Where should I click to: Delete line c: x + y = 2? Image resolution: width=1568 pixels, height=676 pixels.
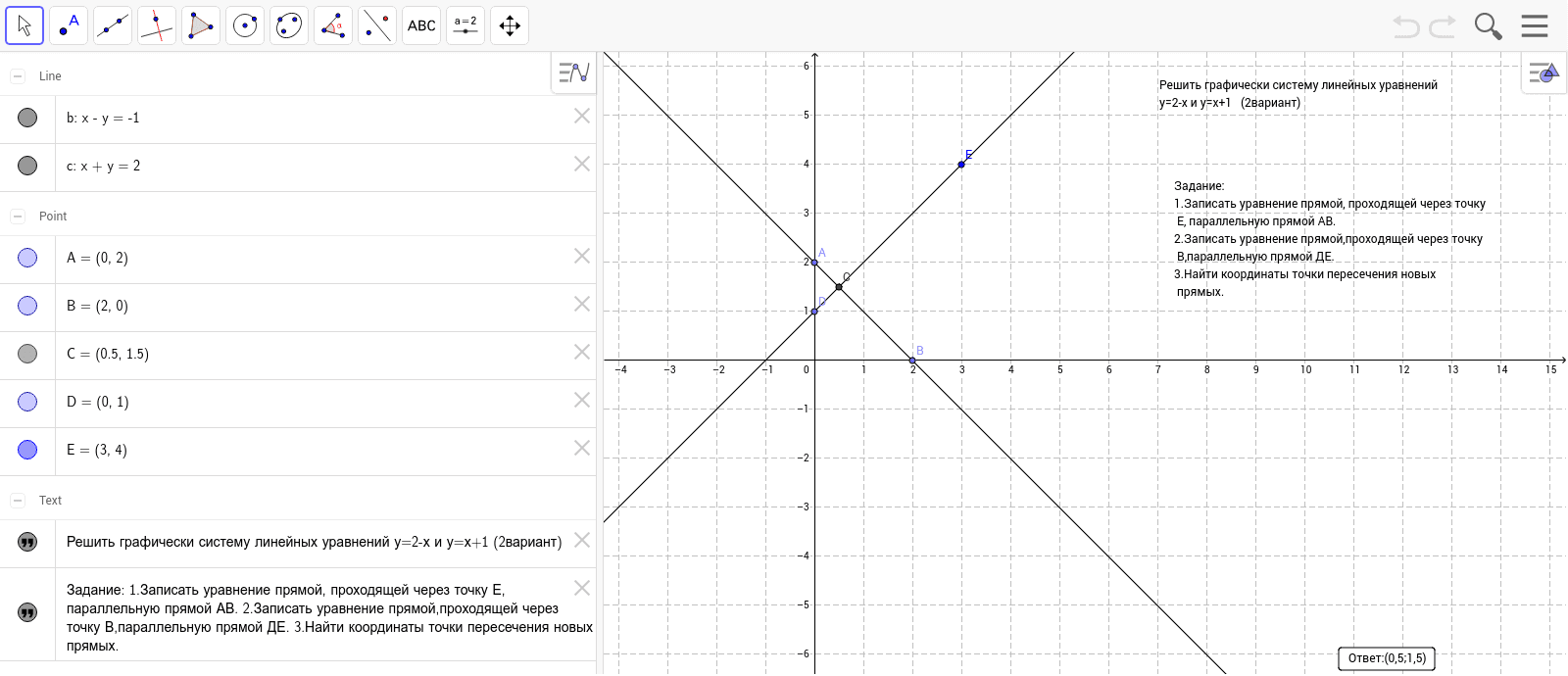(x=582, y=164)
